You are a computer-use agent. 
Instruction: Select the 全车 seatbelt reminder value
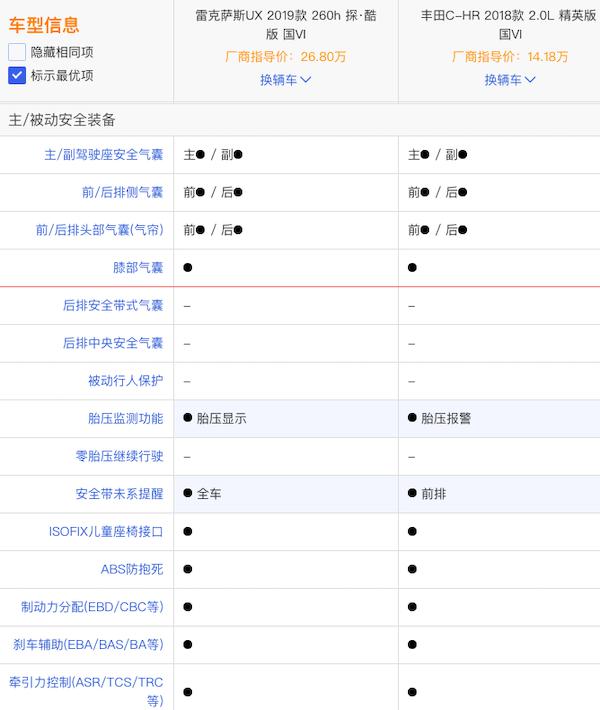tap(202, 494)
